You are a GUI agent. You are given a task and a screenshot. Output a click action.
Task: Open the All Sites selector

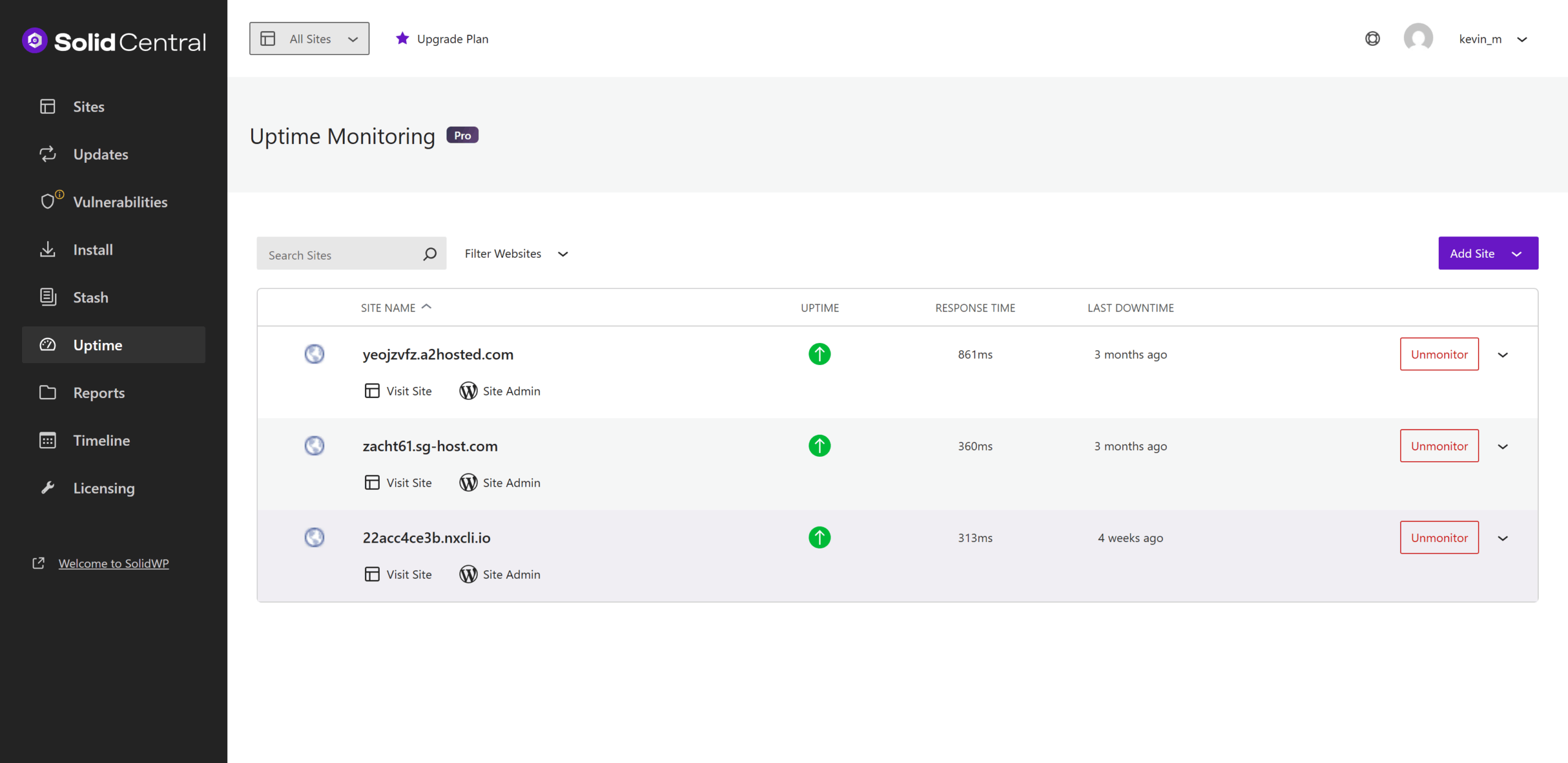(309, 38)
